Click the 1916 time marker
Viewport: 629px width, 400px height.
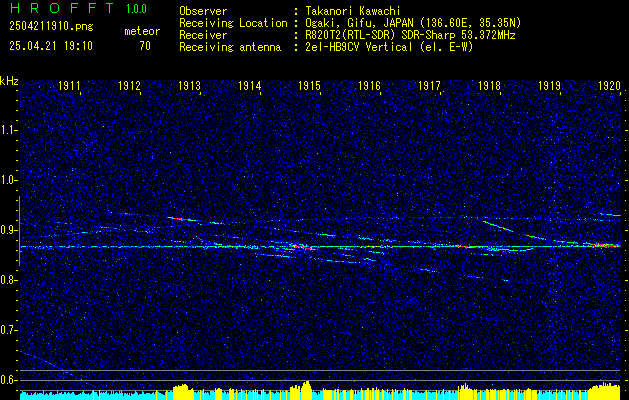(x=369, y=86)
